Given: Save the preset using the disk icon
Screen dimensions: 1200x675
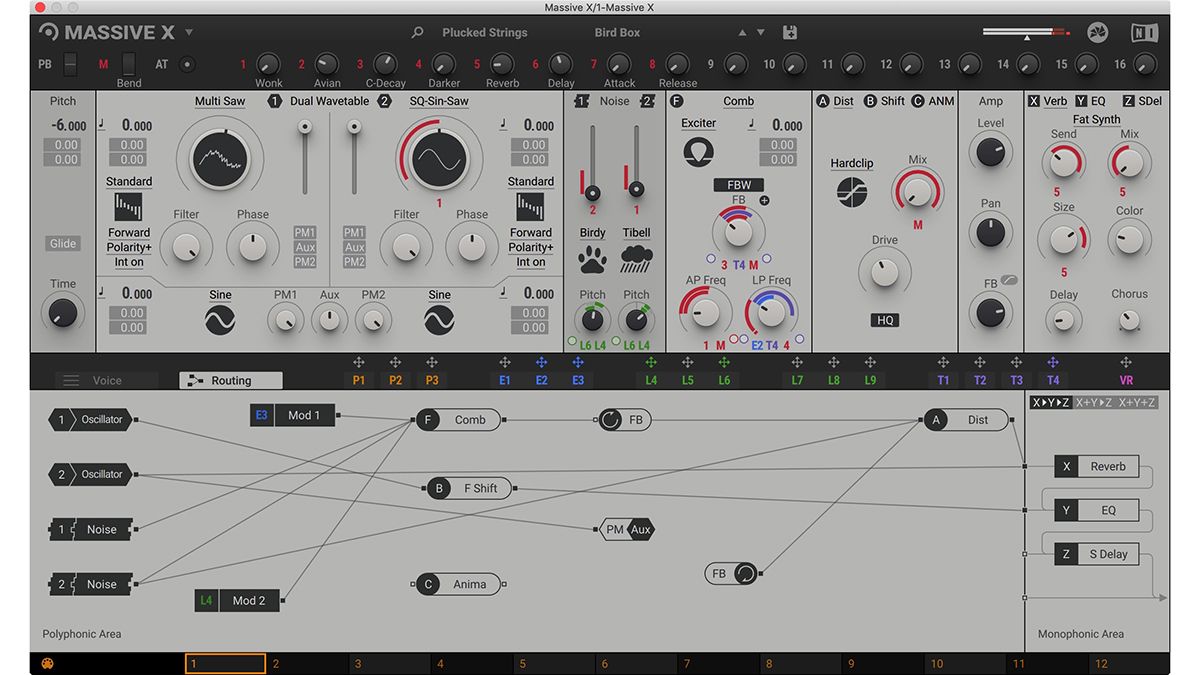Looking at the screenshot, I should [789, 31].
